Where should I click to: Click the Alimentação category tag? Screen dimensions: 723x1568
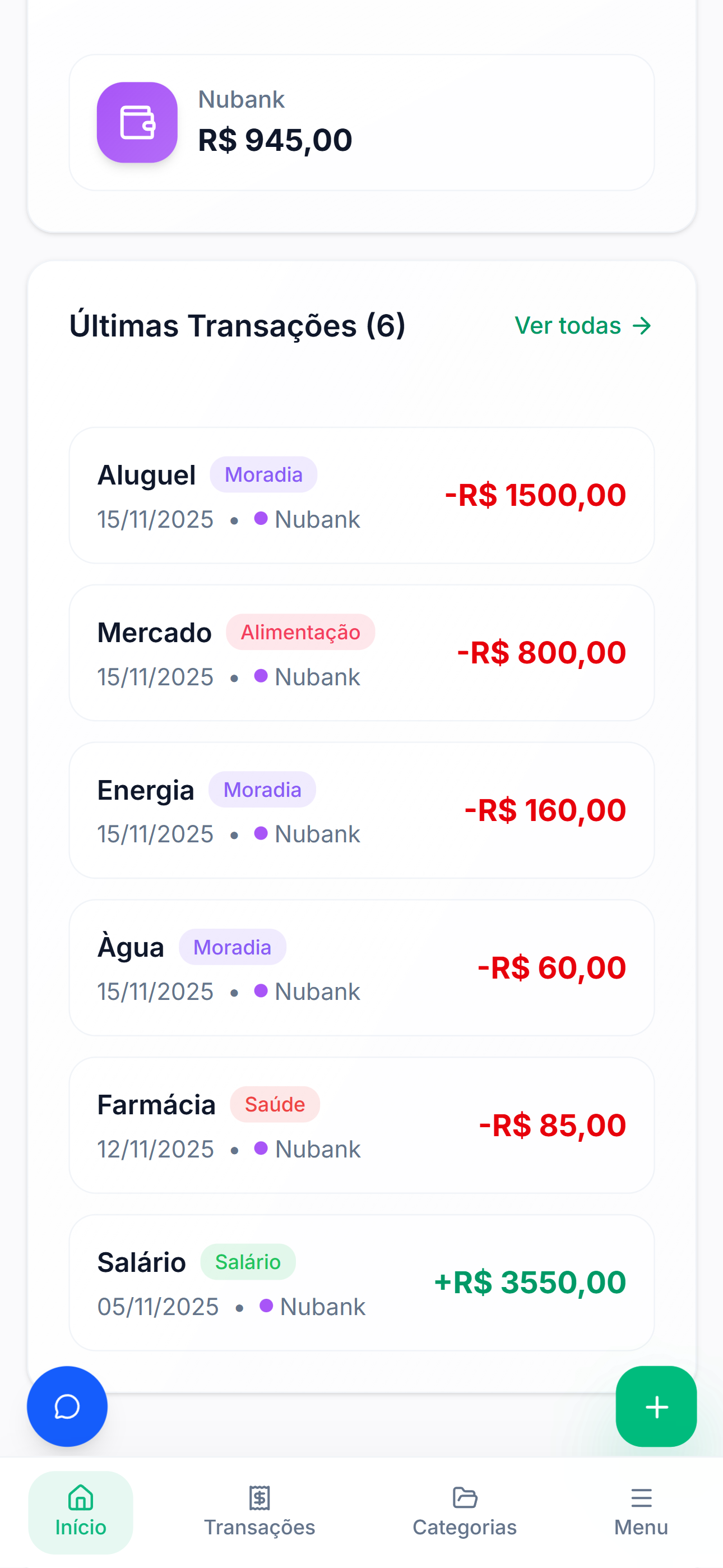[x=300, y=632]
